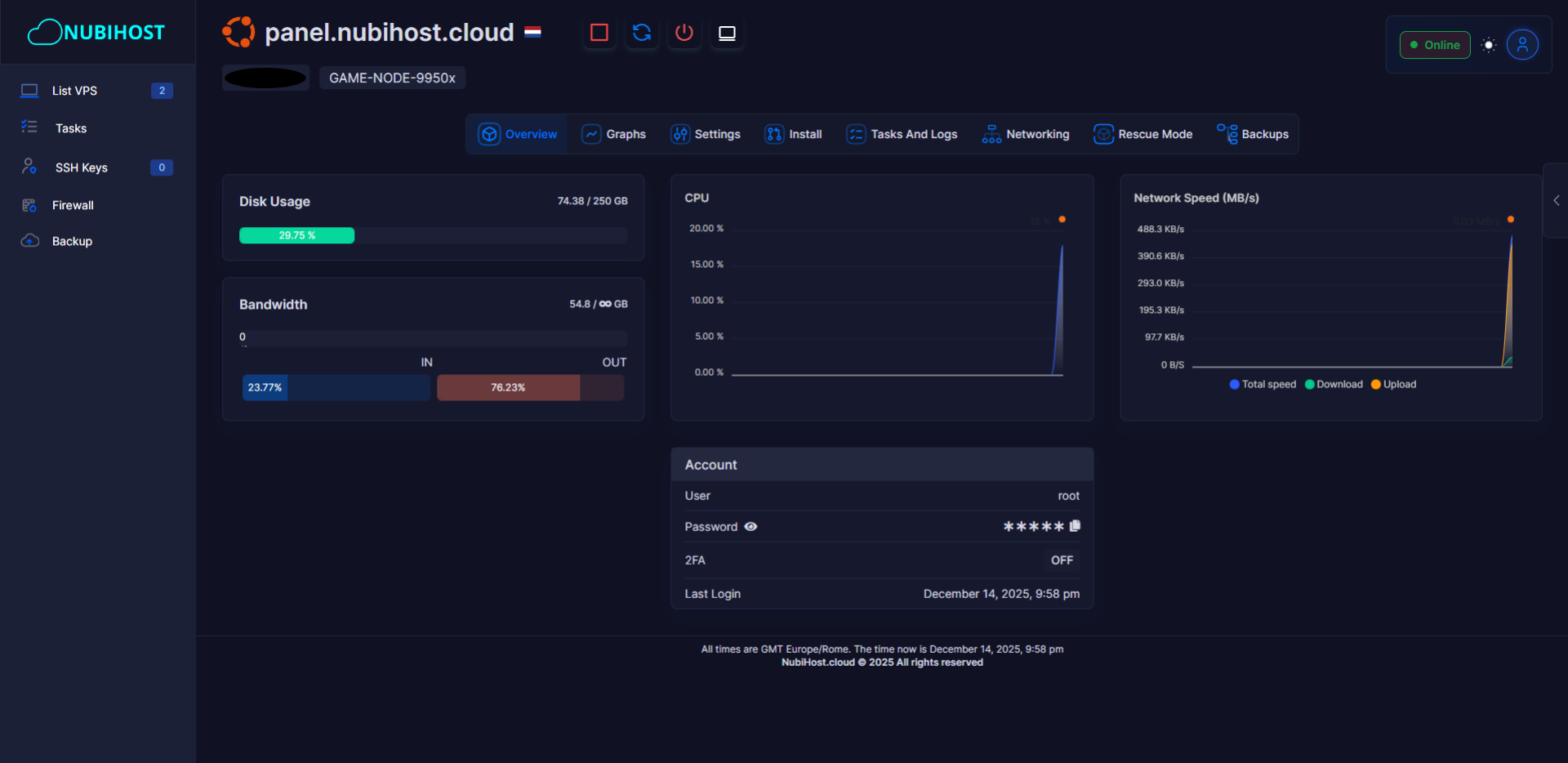Click the blue restart VPS icon

pyautogui.click(x=642, y=33)
